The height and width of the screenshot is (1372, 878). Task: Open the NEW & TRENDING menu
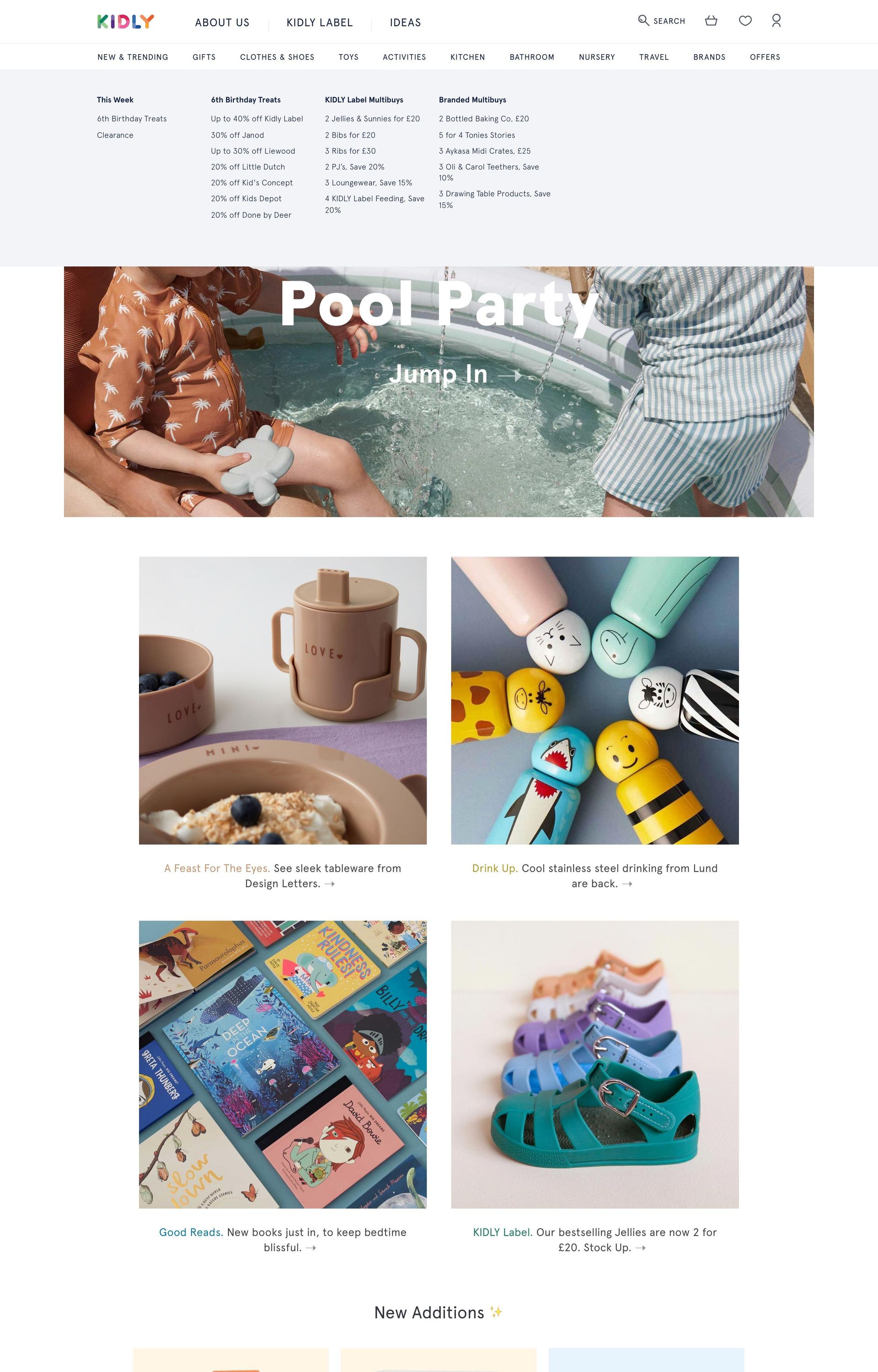[133, 57]
